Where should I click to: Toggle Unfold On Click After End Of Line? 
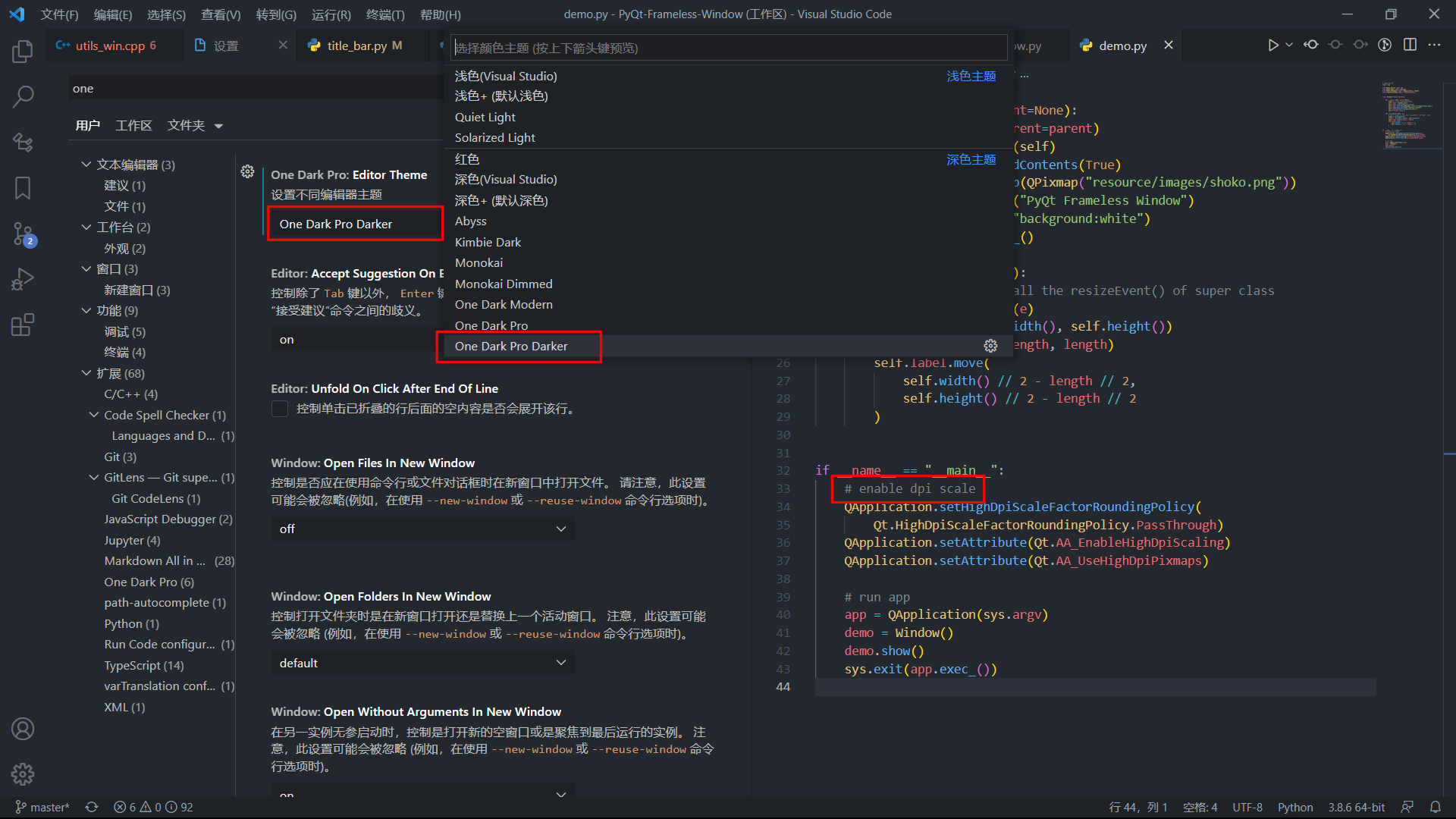pos(280,409)
